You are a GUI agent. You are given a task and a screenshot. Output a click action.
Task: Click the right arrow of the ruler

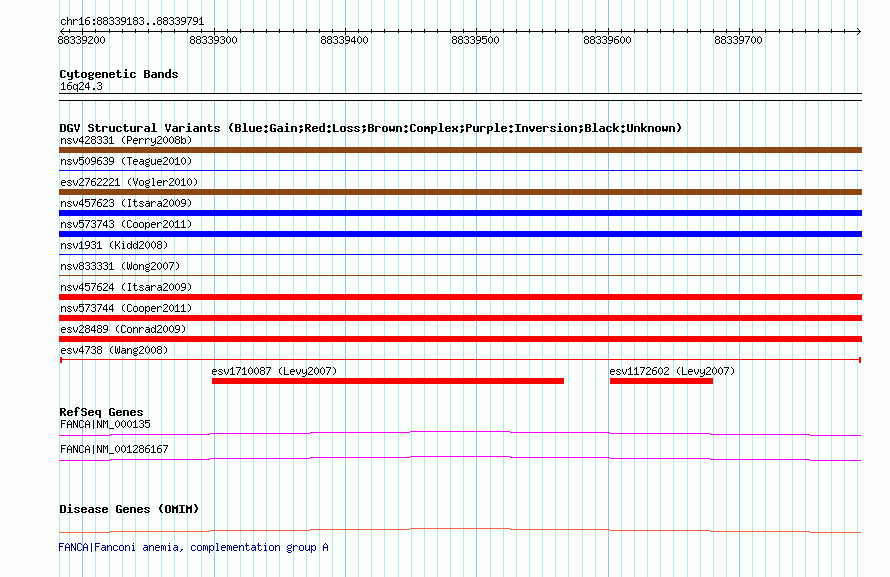click(x=859, y=31)
